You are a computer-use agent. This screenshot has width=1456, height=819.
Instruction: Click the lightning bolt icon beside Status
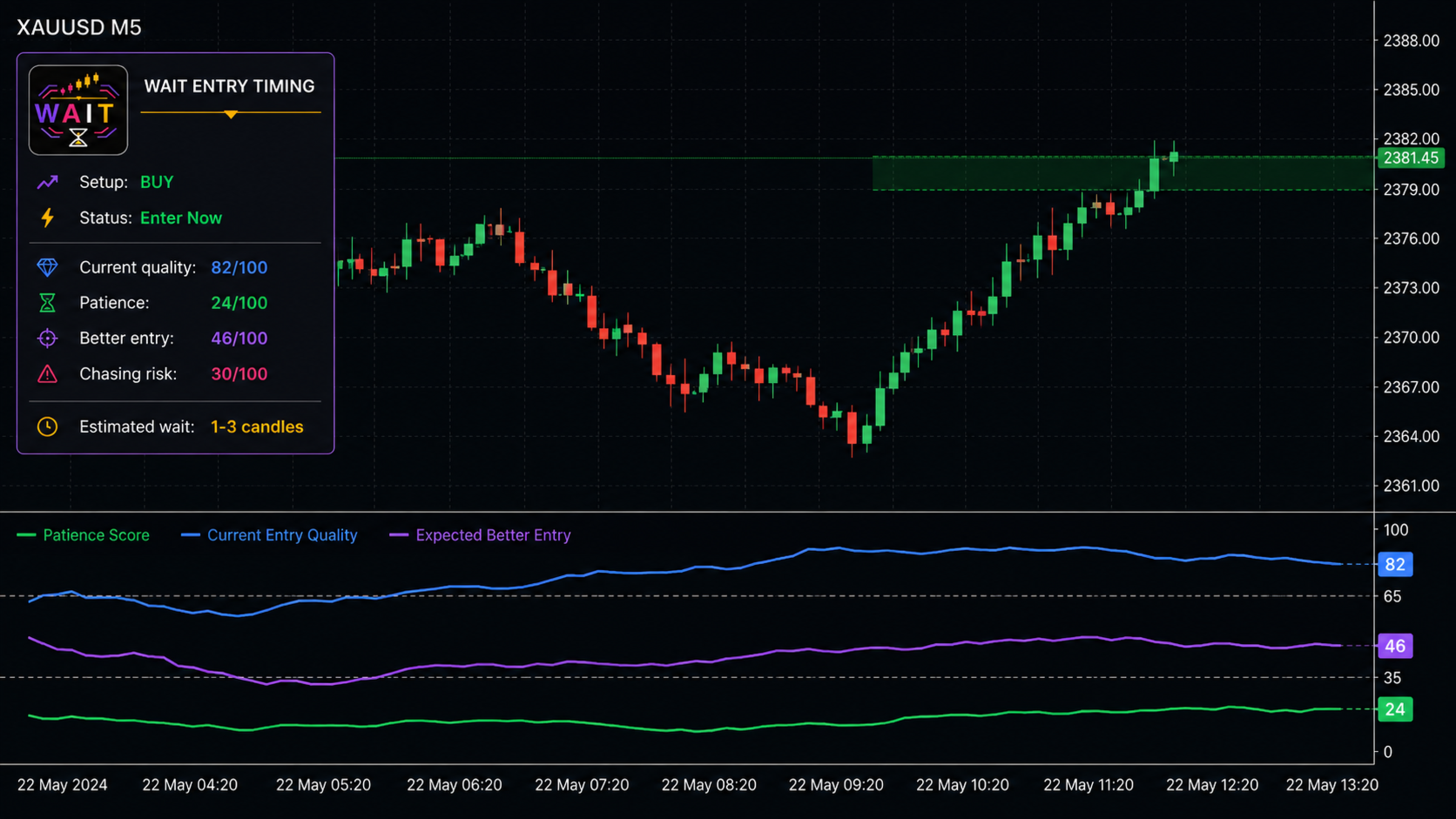[47, 218]
